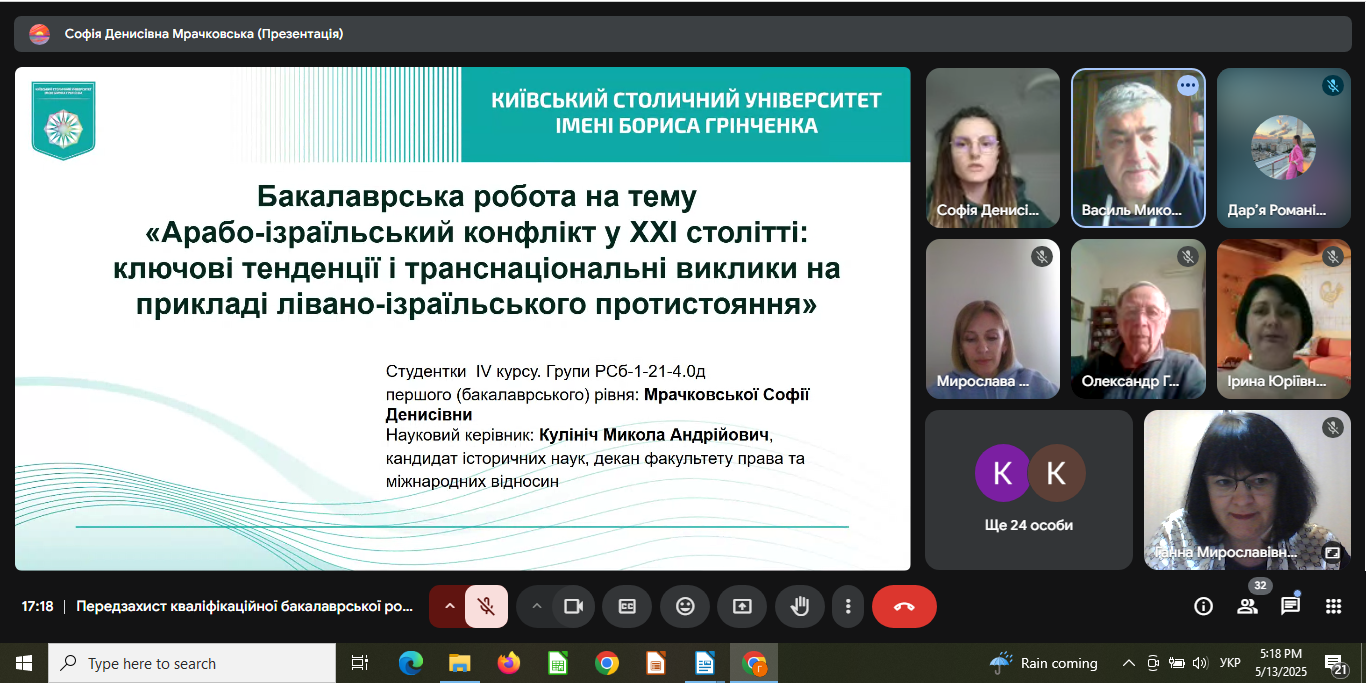Open options on Василь Мико... video tile
This screenshot has height=683, width=1366.
point(1187,86)
